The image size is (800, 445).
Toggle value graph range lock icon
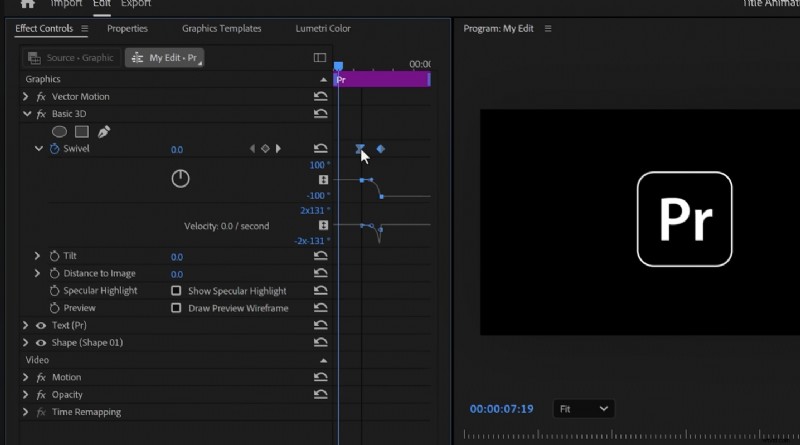[323, 180]
